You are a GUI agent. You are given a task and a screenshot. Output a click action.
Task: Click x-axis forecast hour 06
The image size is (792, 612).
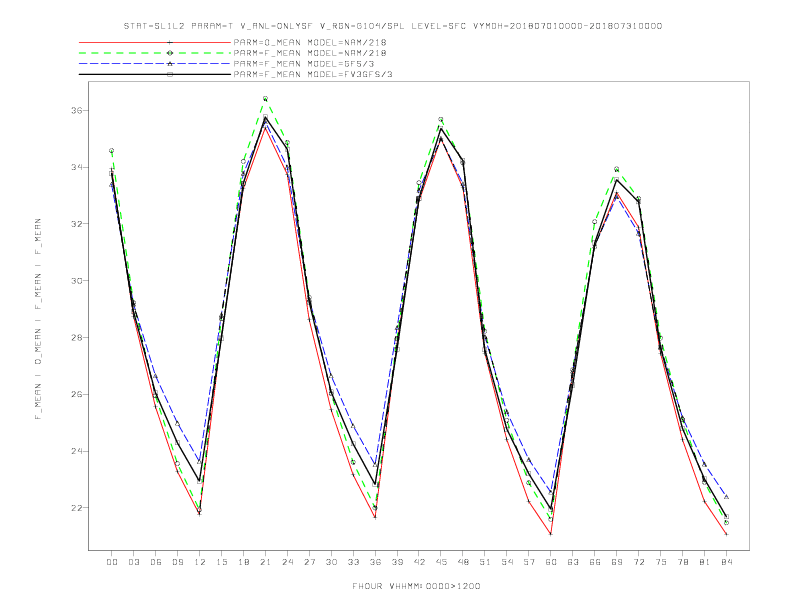(156, 562)
